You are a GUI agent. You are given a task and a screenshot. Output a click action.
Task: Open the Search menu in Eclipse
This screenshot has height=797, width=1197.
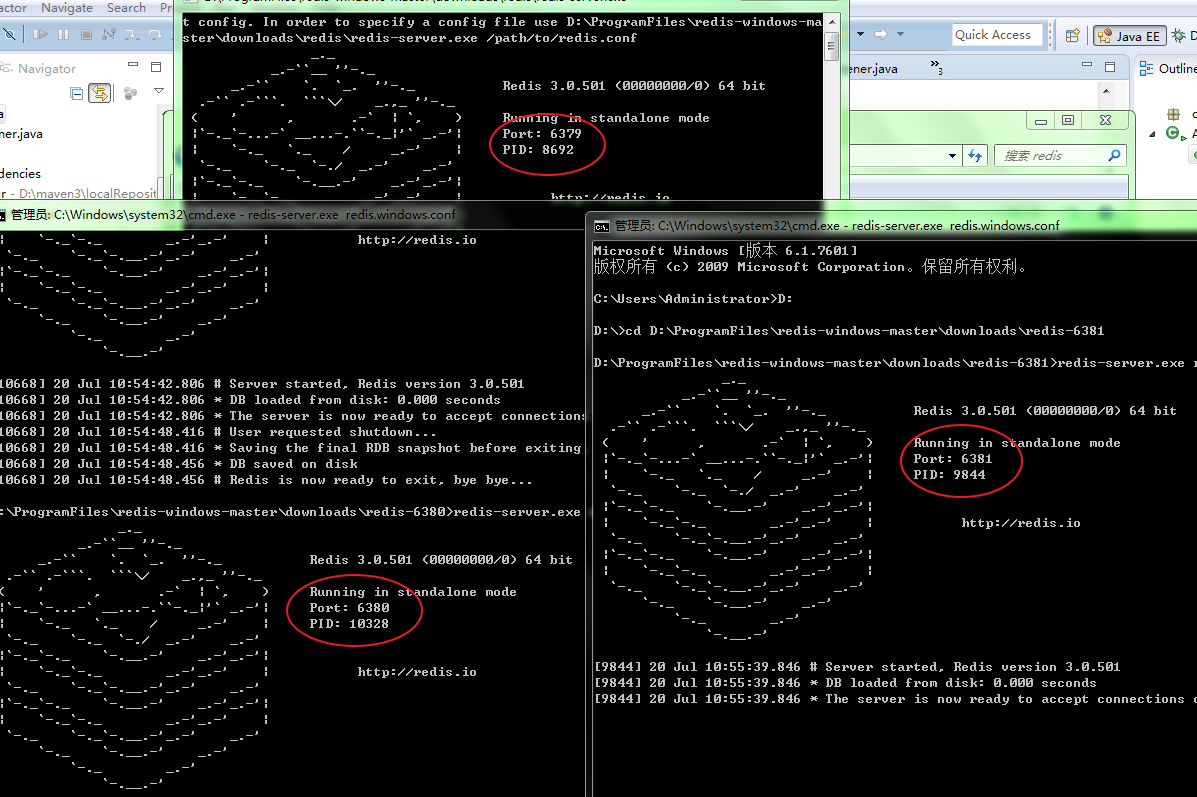coord(126,8)
